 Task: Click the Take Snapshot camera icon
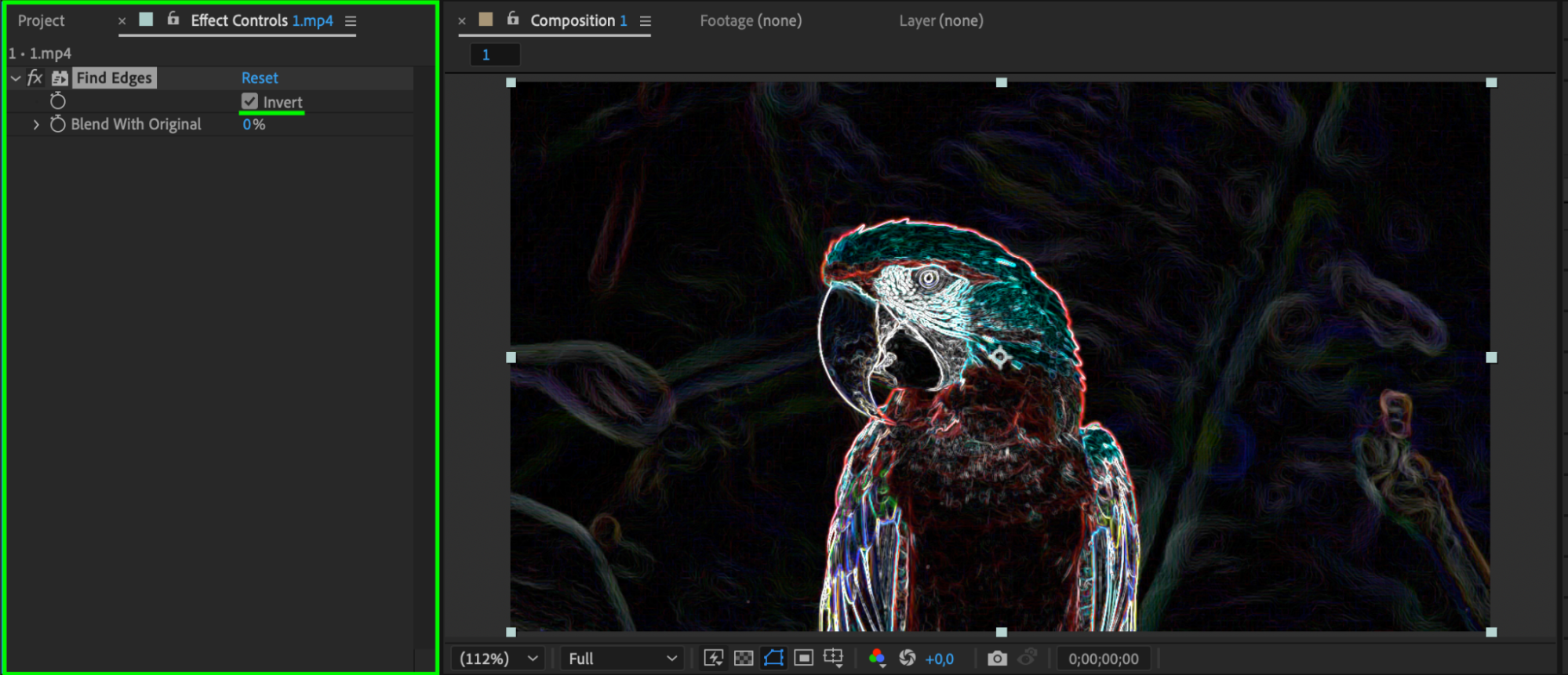tap(997, 659)
